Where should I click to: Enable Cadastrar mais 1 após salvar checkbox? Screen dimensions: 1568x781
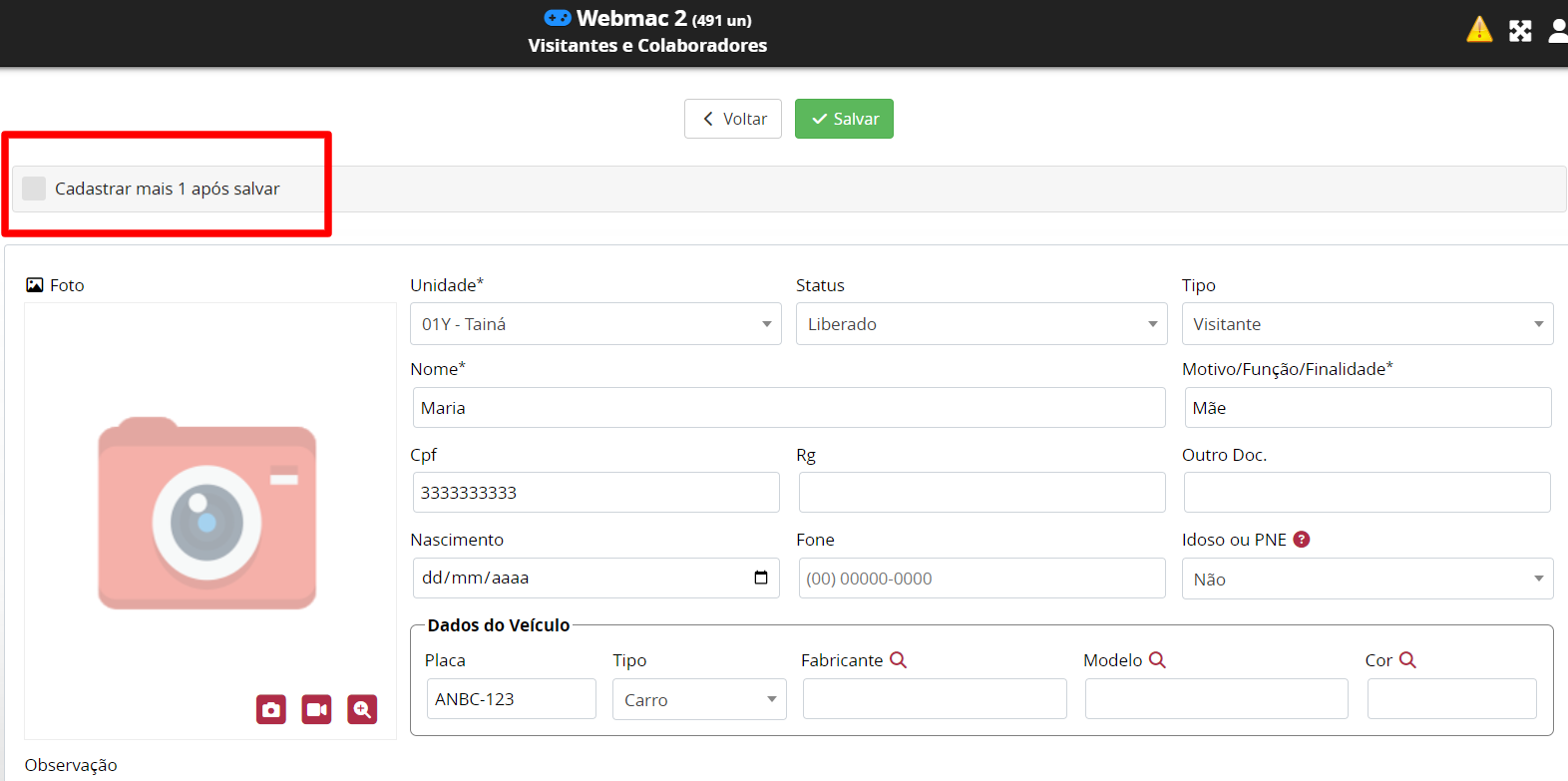point(34,189)
